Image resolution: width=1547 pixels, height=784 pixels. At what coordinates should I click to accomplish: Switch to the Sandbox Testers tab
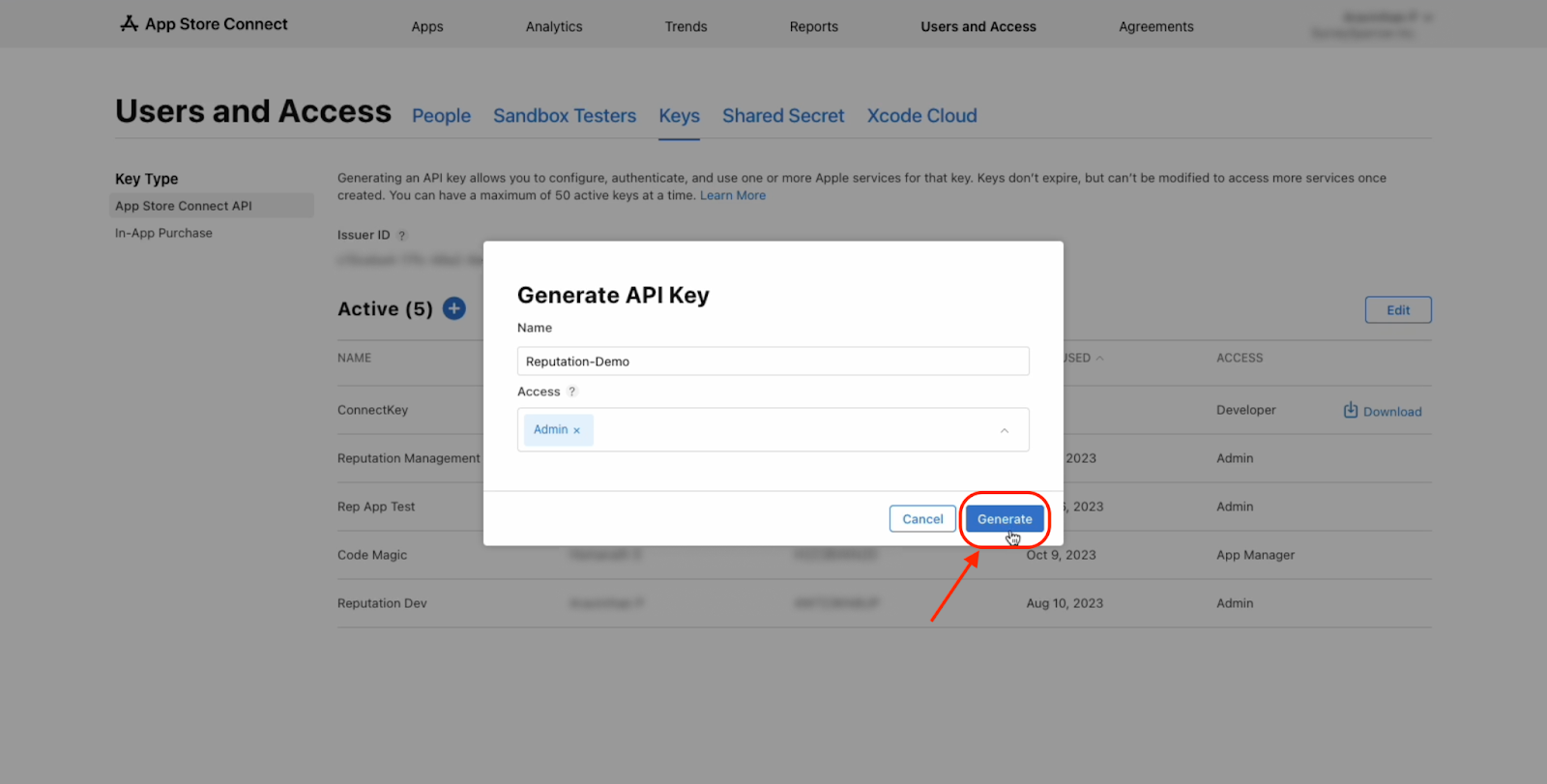pos(565,116)
